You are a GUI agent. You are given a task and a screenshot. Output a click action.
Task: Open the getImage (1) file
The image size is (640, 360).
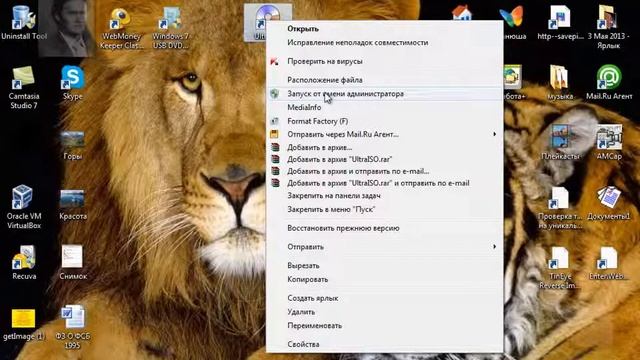pos(24,324)
